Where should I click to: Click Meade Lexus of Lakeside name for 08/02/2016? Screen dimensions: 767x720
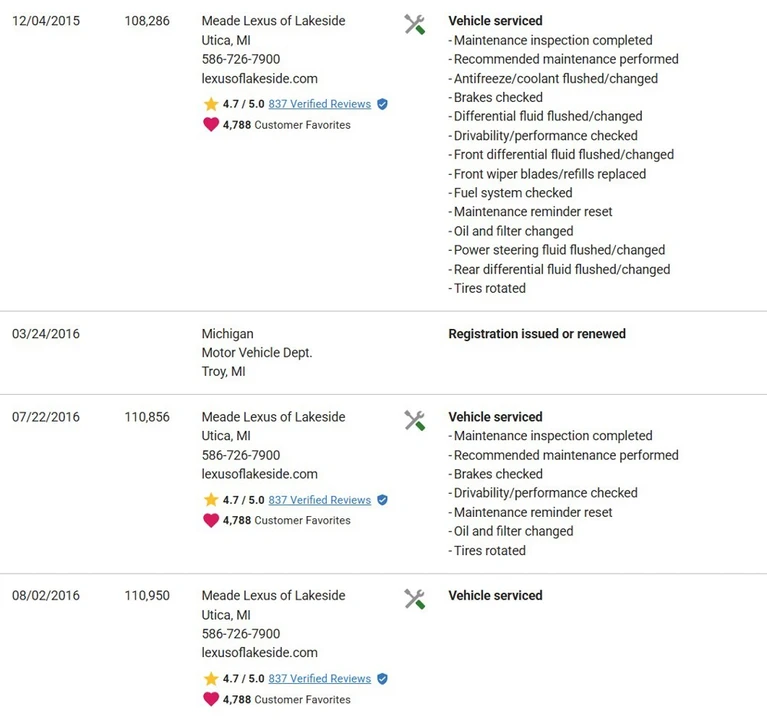[273, 595]
